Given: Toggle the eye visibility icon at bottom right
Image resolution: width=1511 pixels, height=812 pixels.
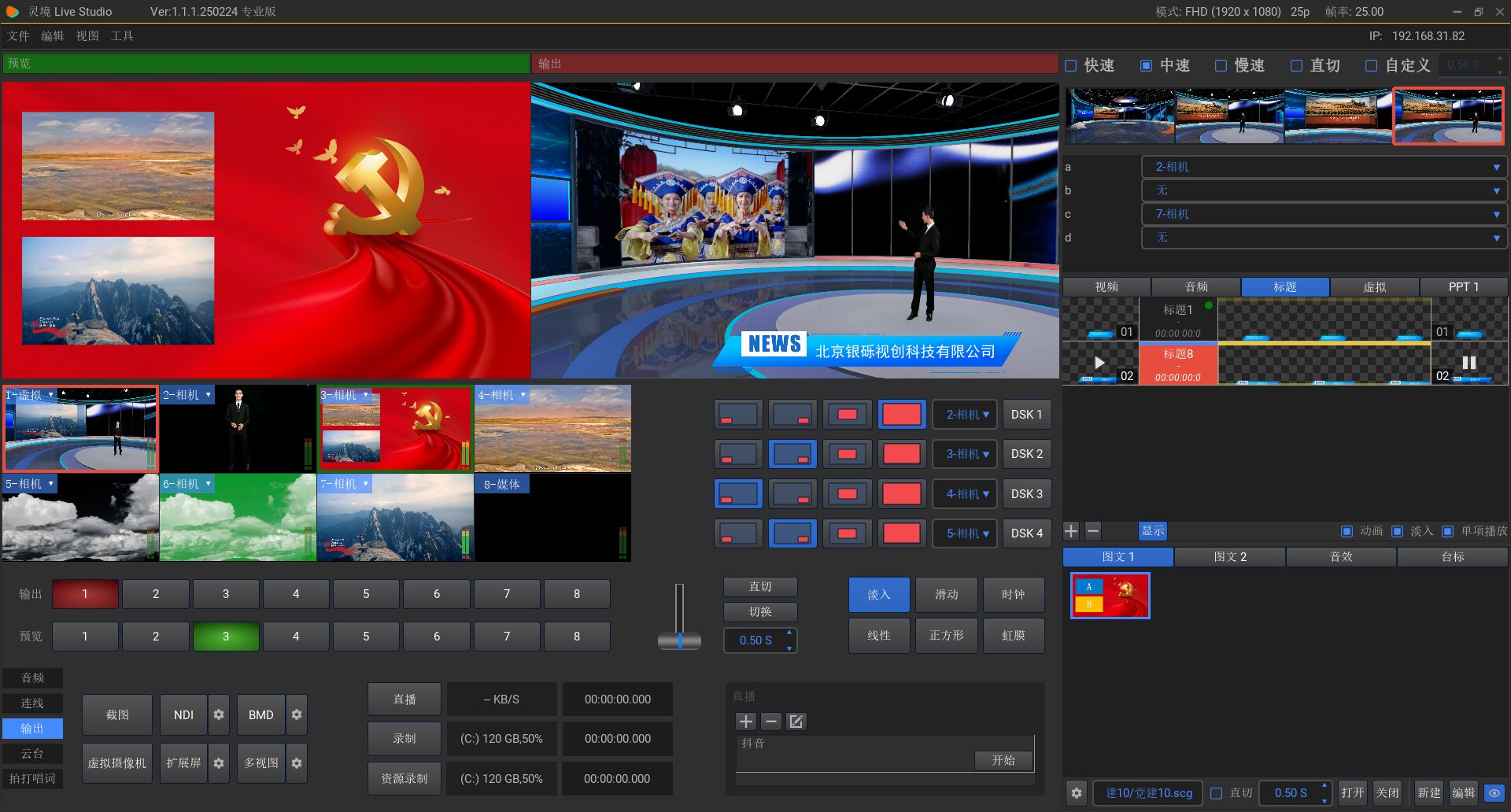Looking at the screenshot, I should [1494, 792].
